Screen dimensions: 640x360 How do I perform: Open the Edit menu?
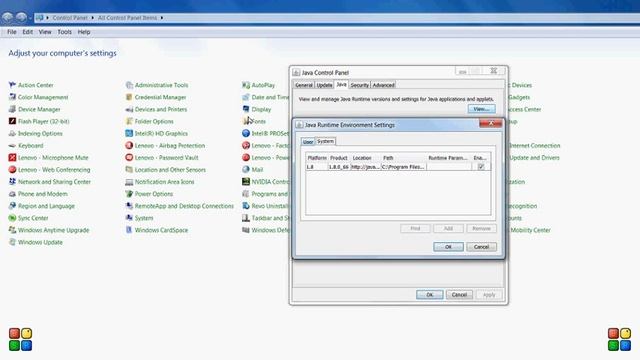[28, 32]
